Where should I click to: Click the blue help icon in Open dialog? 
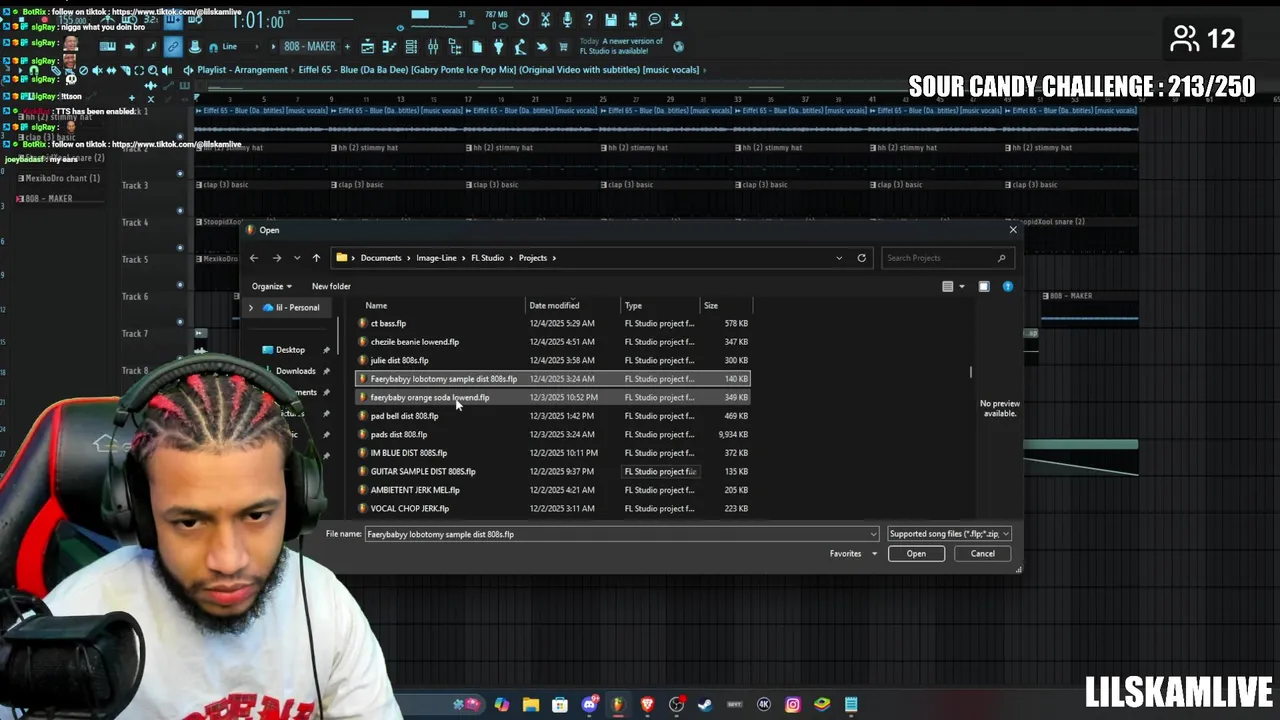point(1008,287)
